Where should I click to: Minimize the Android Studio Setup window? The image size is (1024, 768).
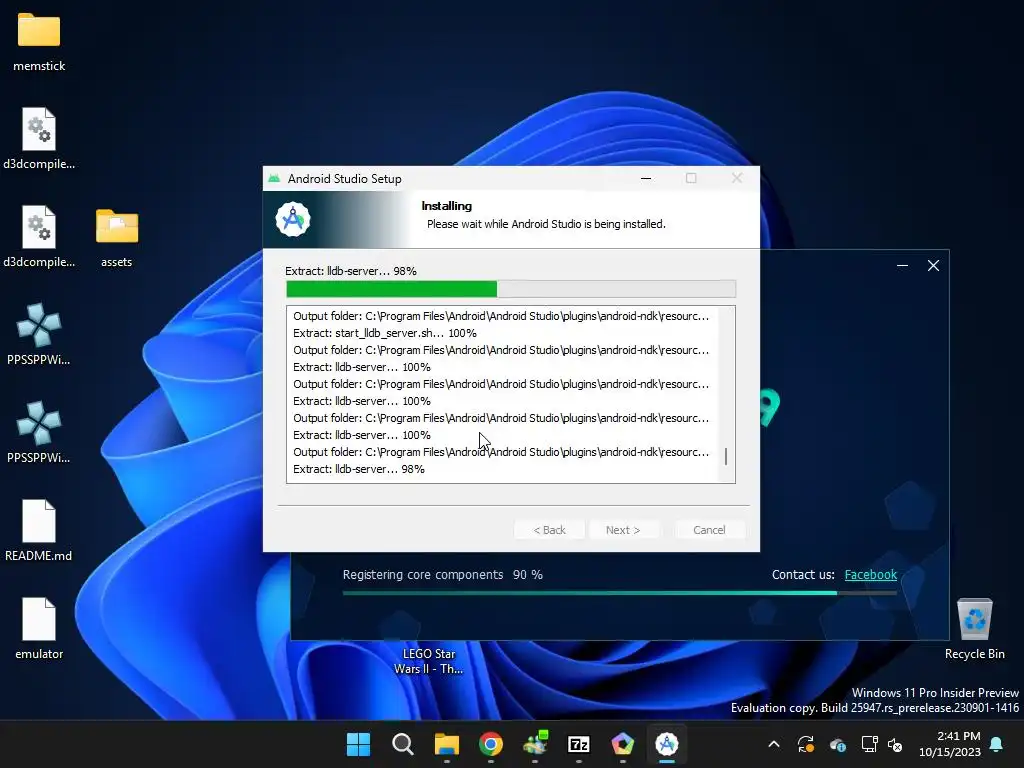[x=646, y=178]
